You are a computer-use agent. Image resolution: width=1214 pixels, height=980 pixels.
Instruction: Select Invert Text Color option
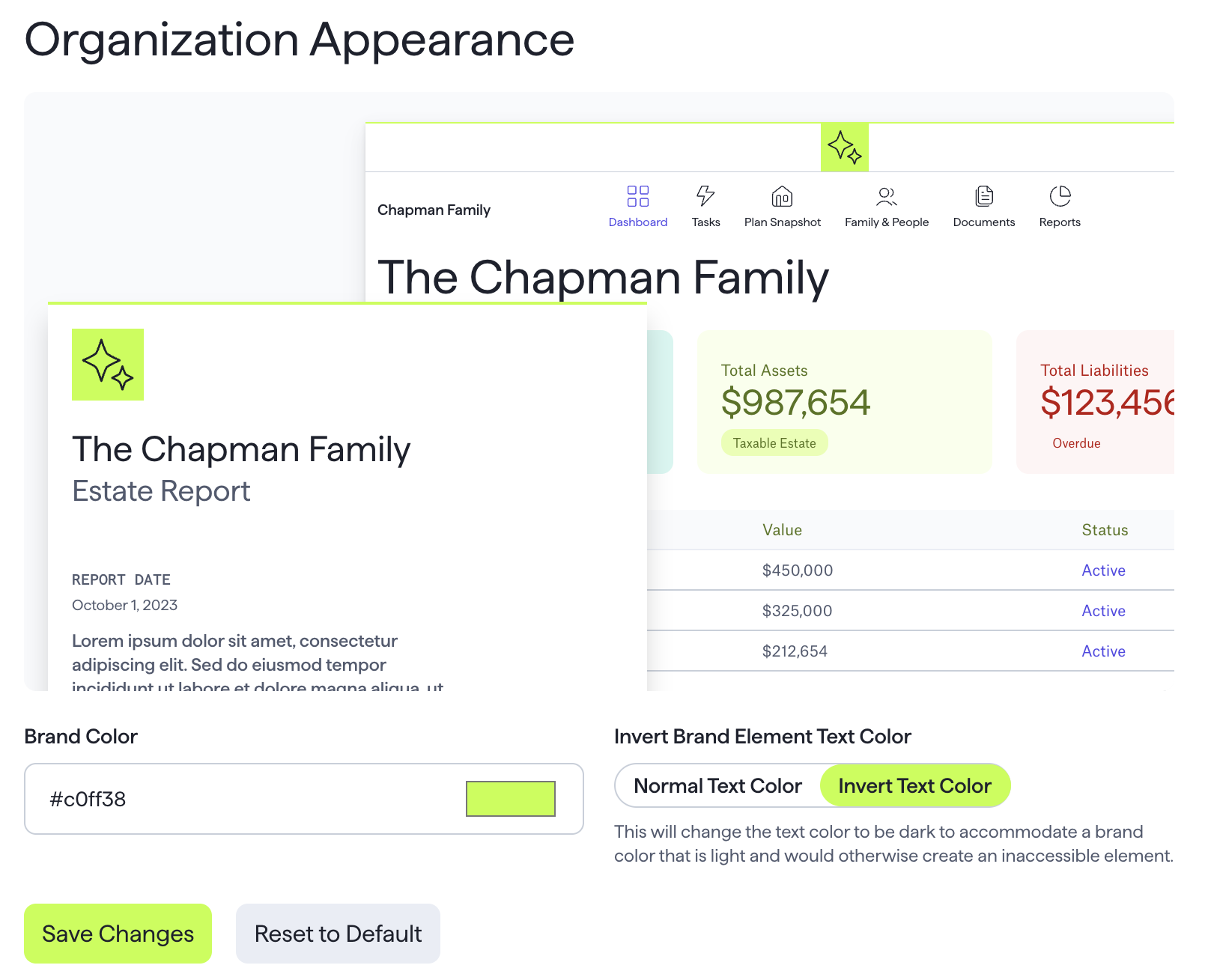pos(915,786)
